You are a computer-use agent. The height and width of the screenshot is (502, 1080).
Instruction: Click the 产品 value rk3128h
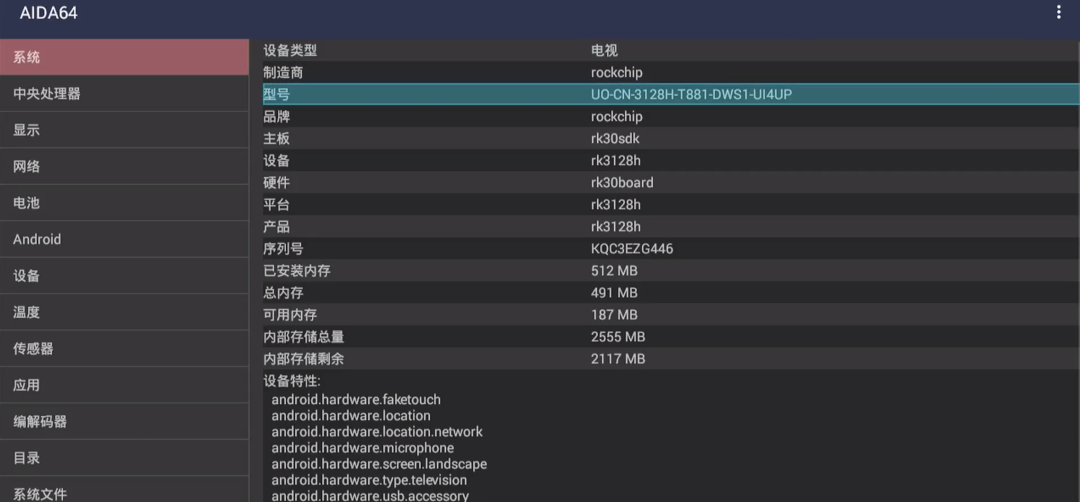click(x=616, y=227)
